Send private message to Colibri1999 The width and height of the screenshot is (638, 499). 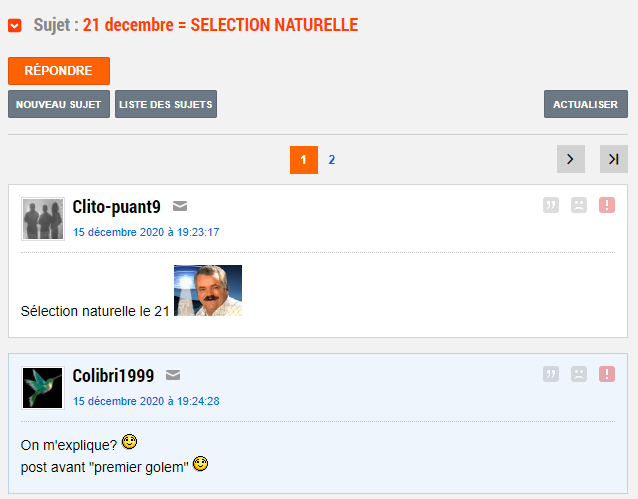173,376
